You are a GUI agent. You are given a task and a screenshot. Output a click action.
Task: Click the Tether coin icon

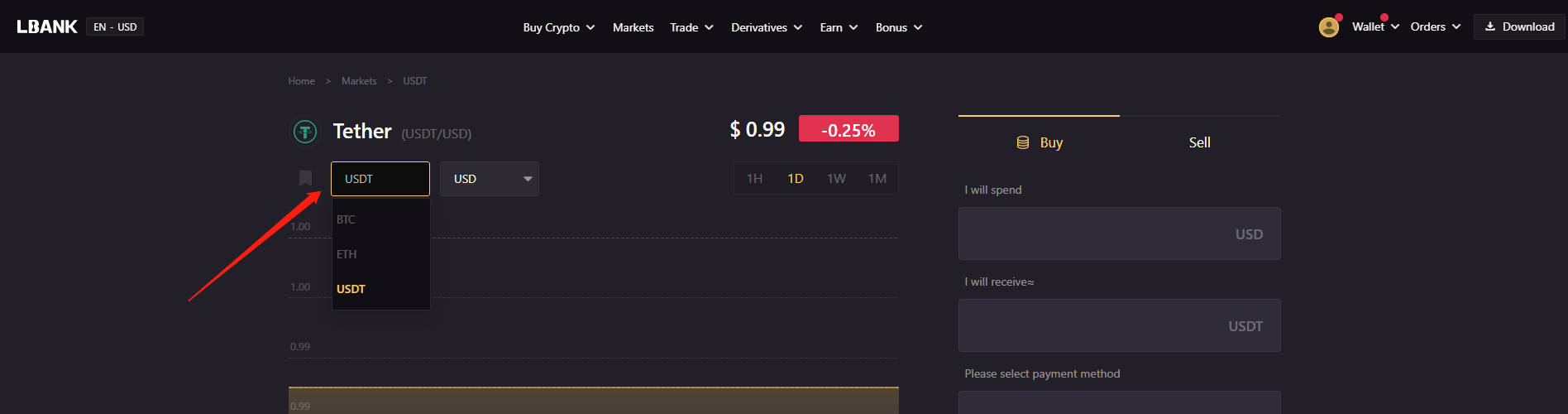(x=305, y=132)
